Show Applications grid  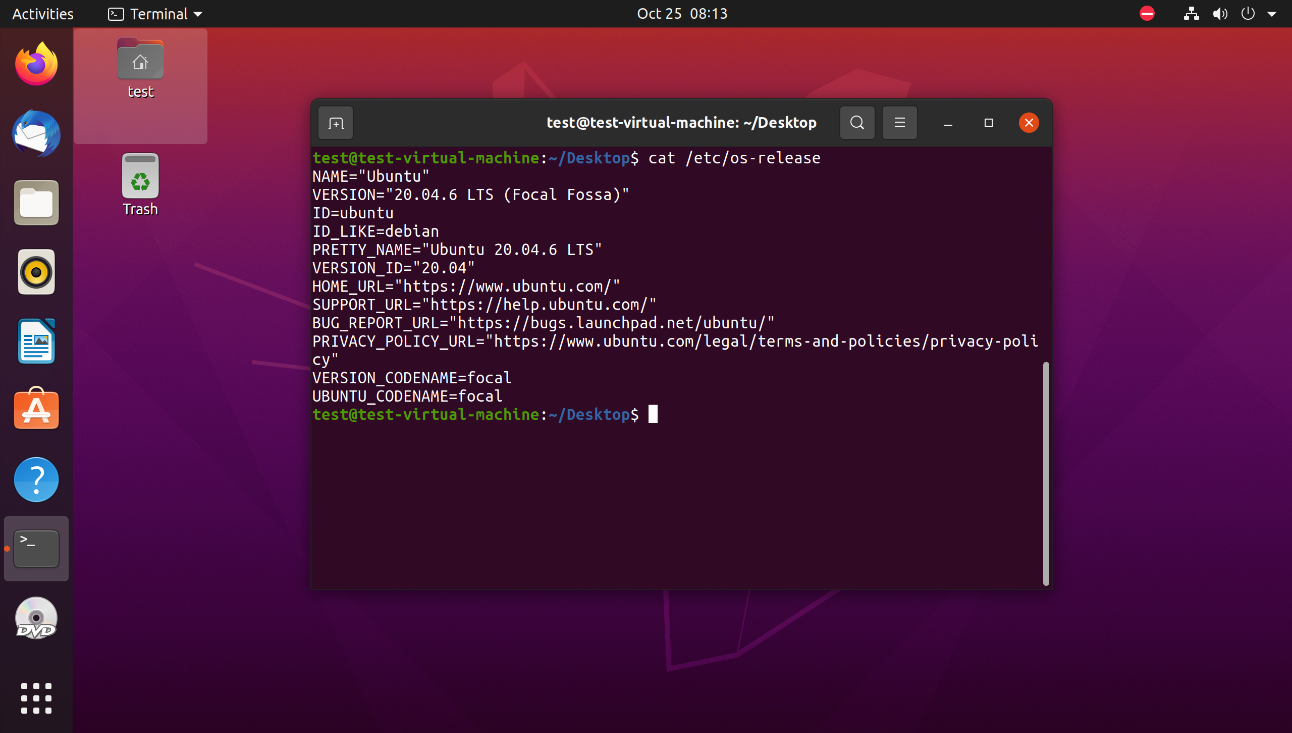point(37,698)
